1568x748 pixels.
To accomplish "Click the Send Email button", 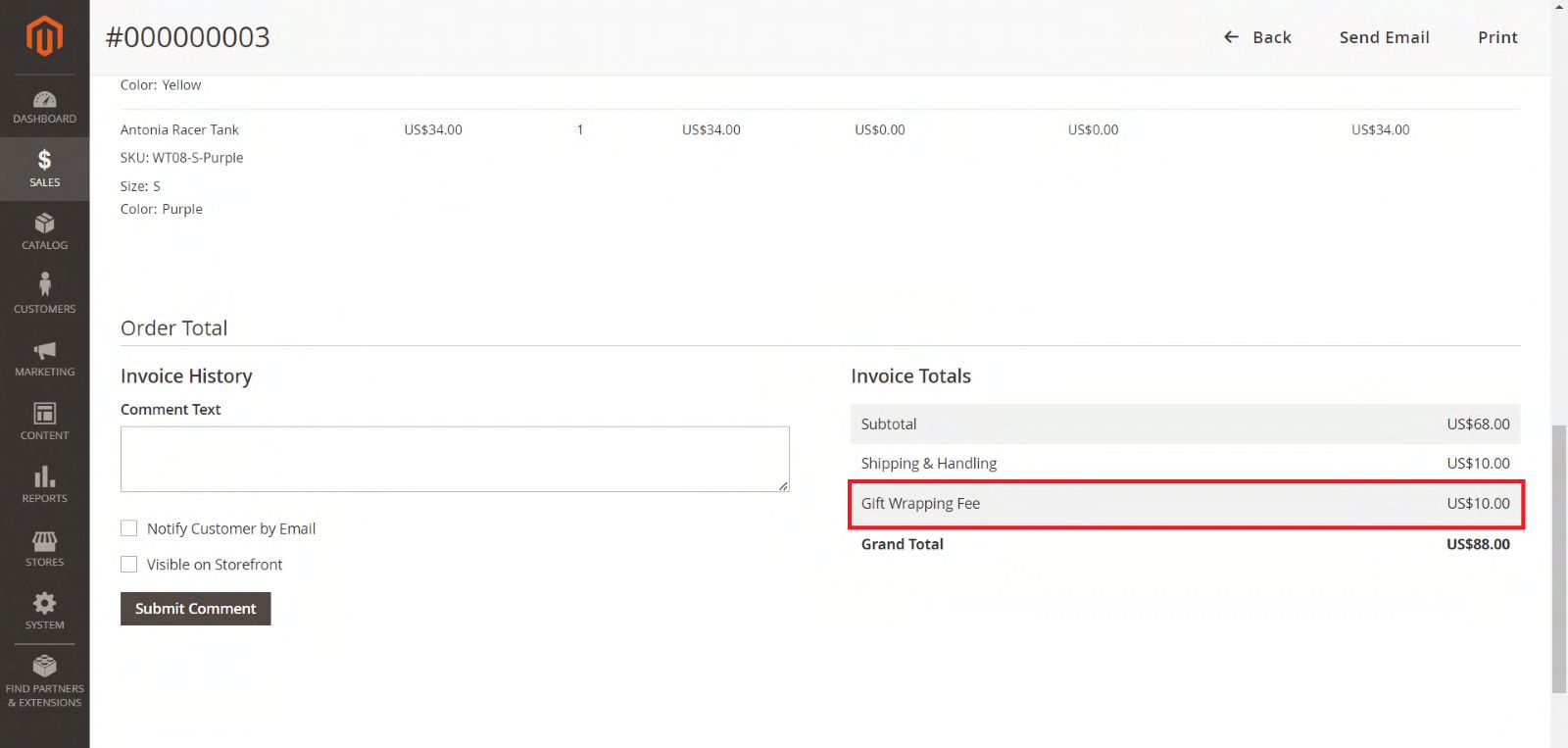I will point(1384,37).
